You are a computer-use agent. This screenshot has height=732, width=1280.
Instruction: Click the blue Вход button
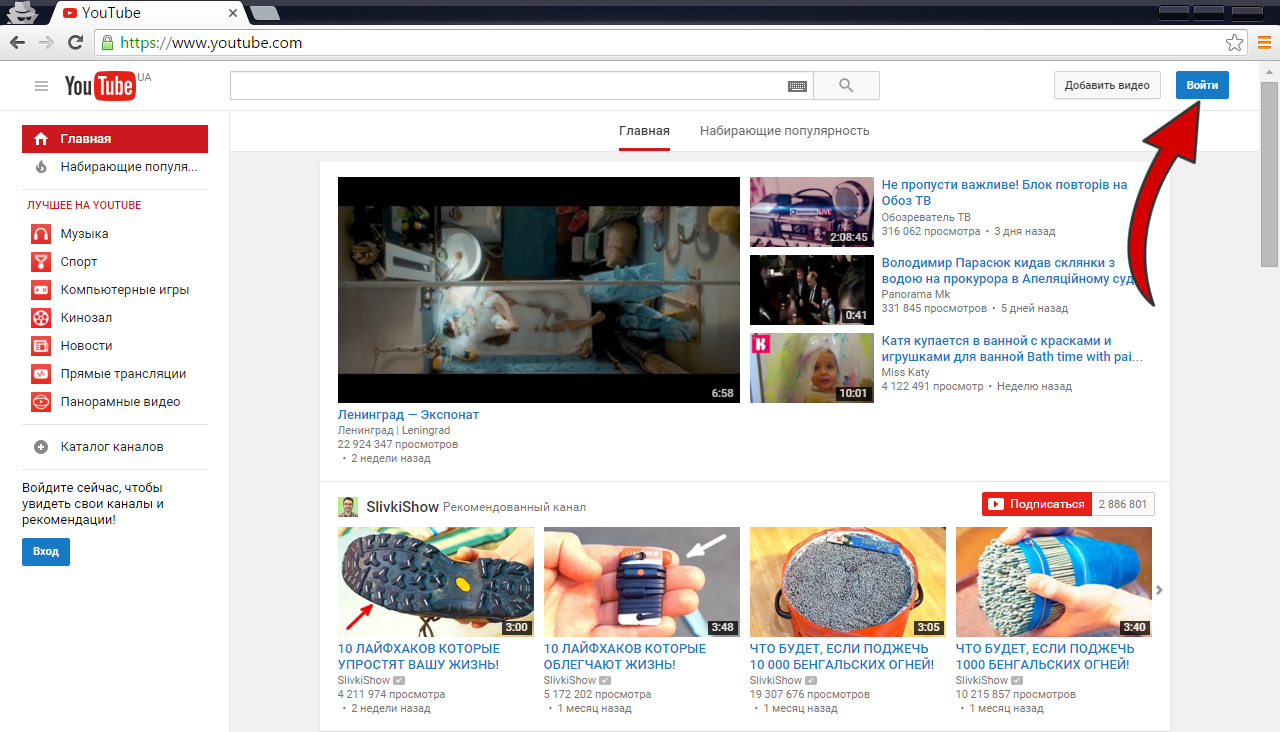[x=46, y=551]
